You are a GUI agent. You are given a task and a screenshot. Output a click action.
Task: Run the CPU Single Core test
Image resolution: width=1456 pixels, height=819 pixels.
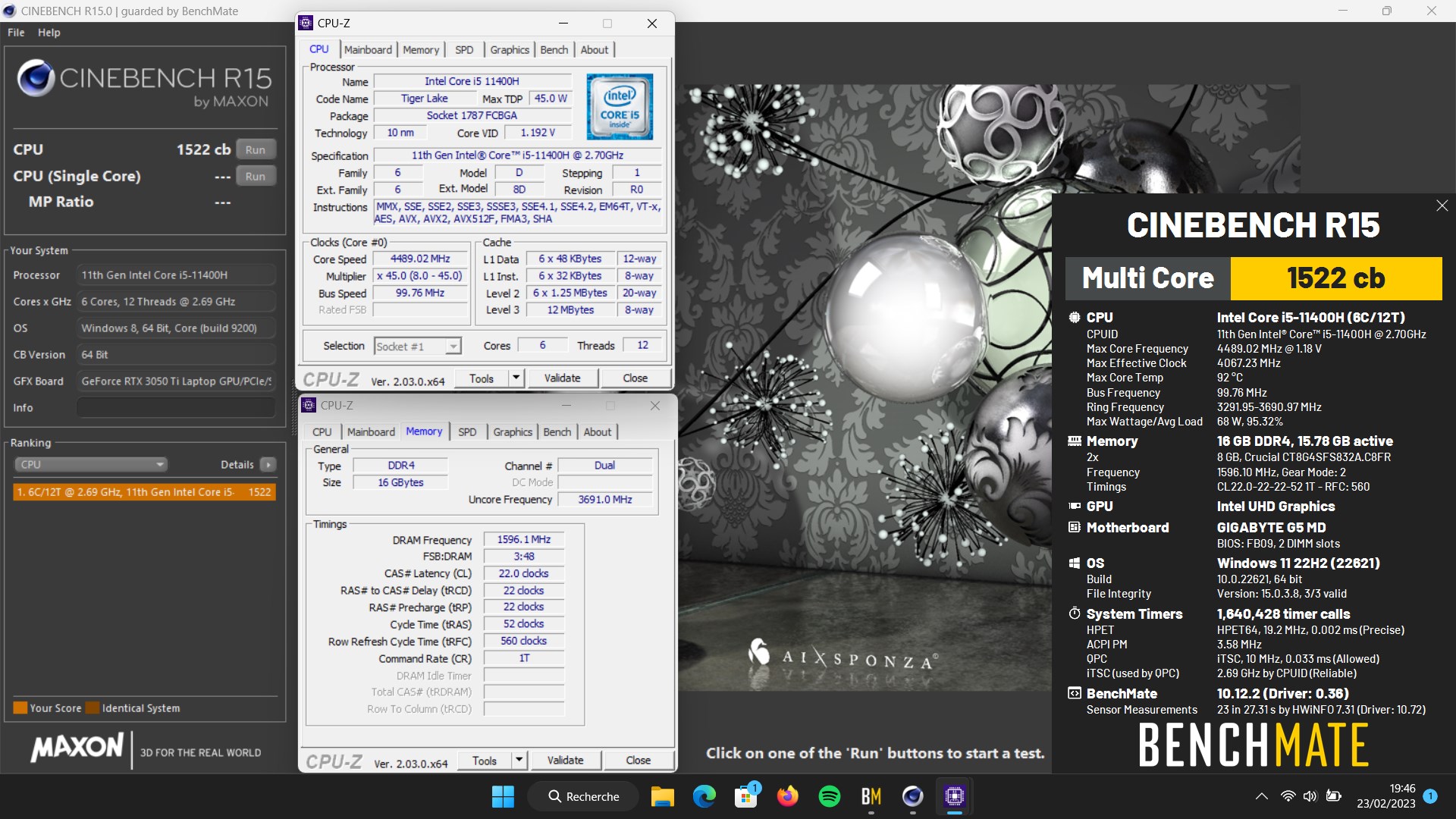256,176
